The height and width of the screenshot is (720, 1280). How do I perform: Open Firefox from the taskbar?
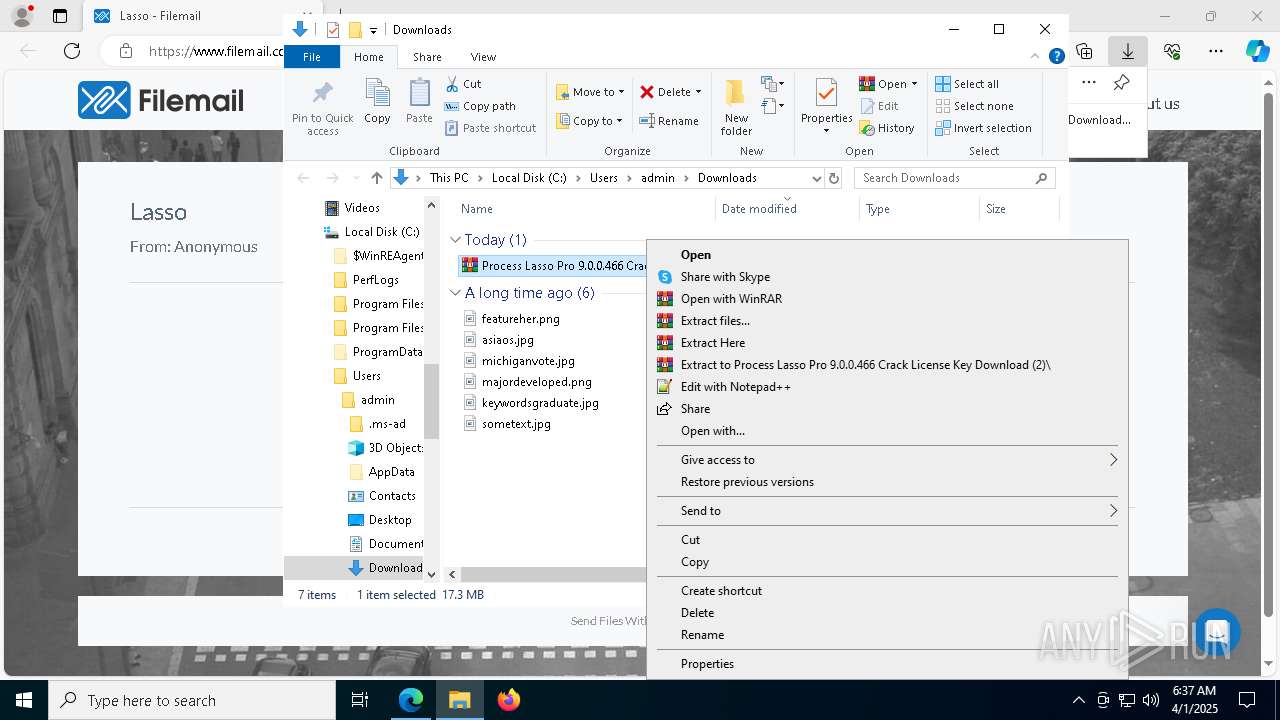[x=509, y=700]
